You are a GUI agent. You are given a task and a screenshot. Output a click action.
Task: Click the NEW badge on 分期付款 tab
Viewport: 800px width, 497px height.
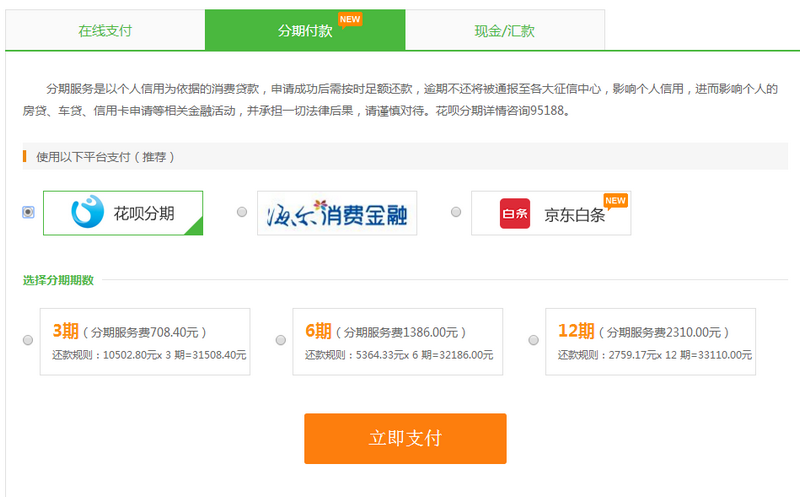(x=349, y=18)
